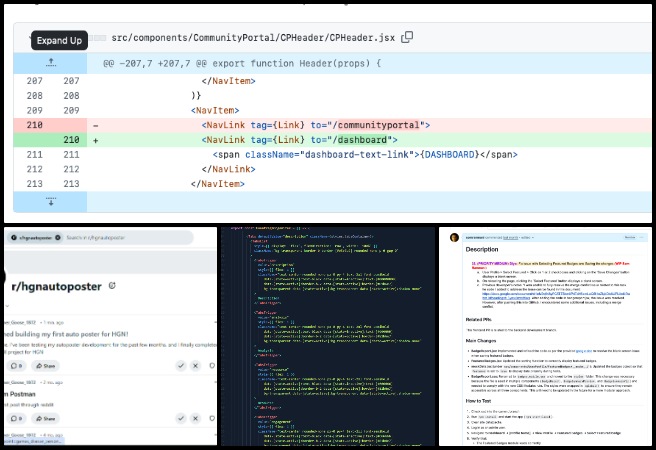Click Description heading in PR comment
This screenshot has height=450, width=656.
coord(482,249)
